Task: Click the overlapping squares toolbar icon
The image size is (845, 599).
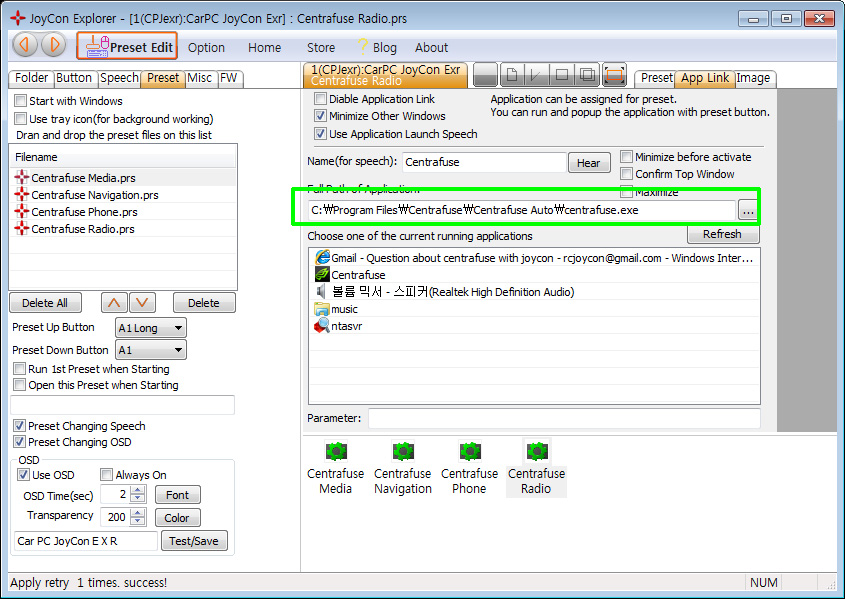Action: pos(587,75)
